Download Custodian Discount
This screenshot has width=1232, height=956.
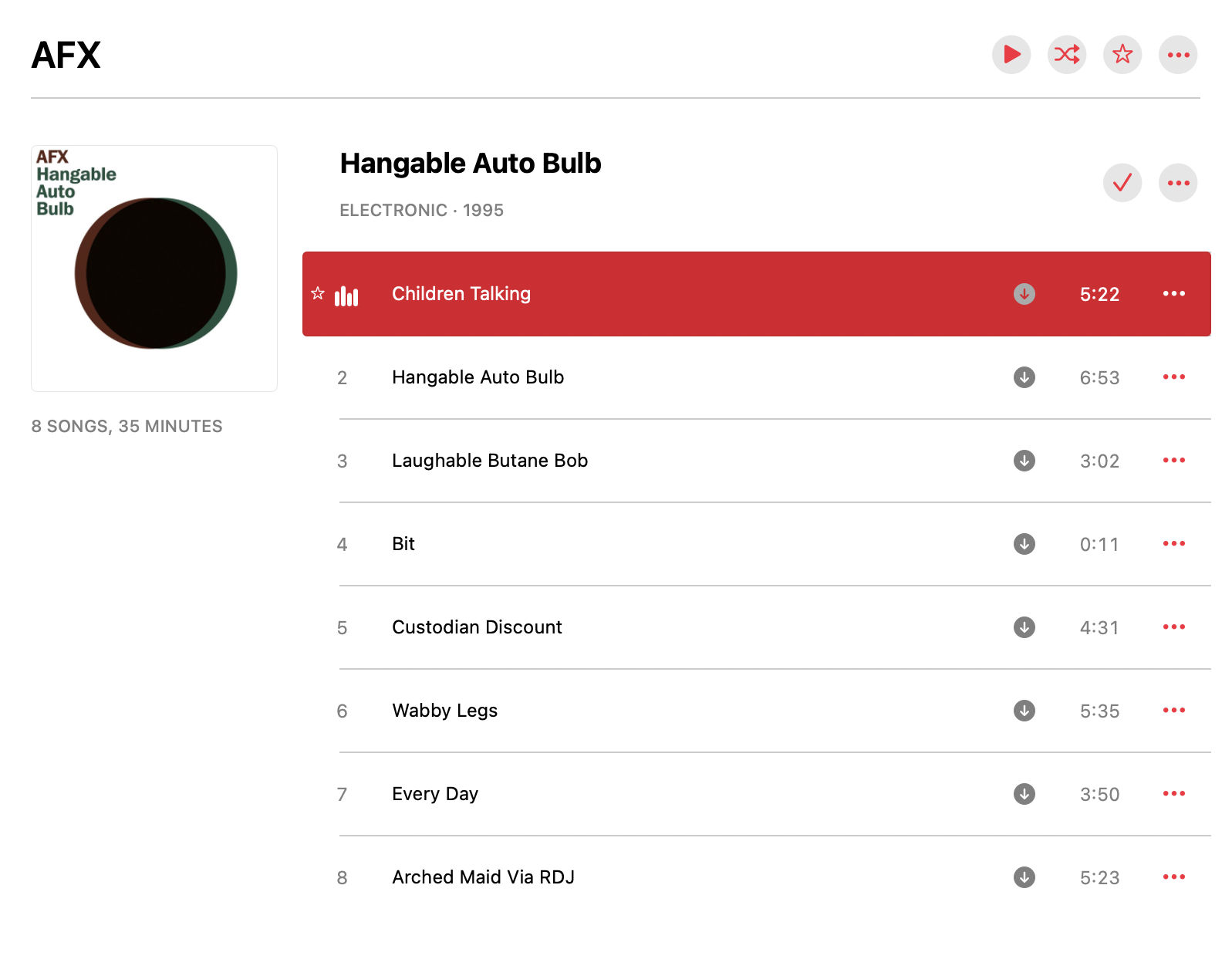1024,627
